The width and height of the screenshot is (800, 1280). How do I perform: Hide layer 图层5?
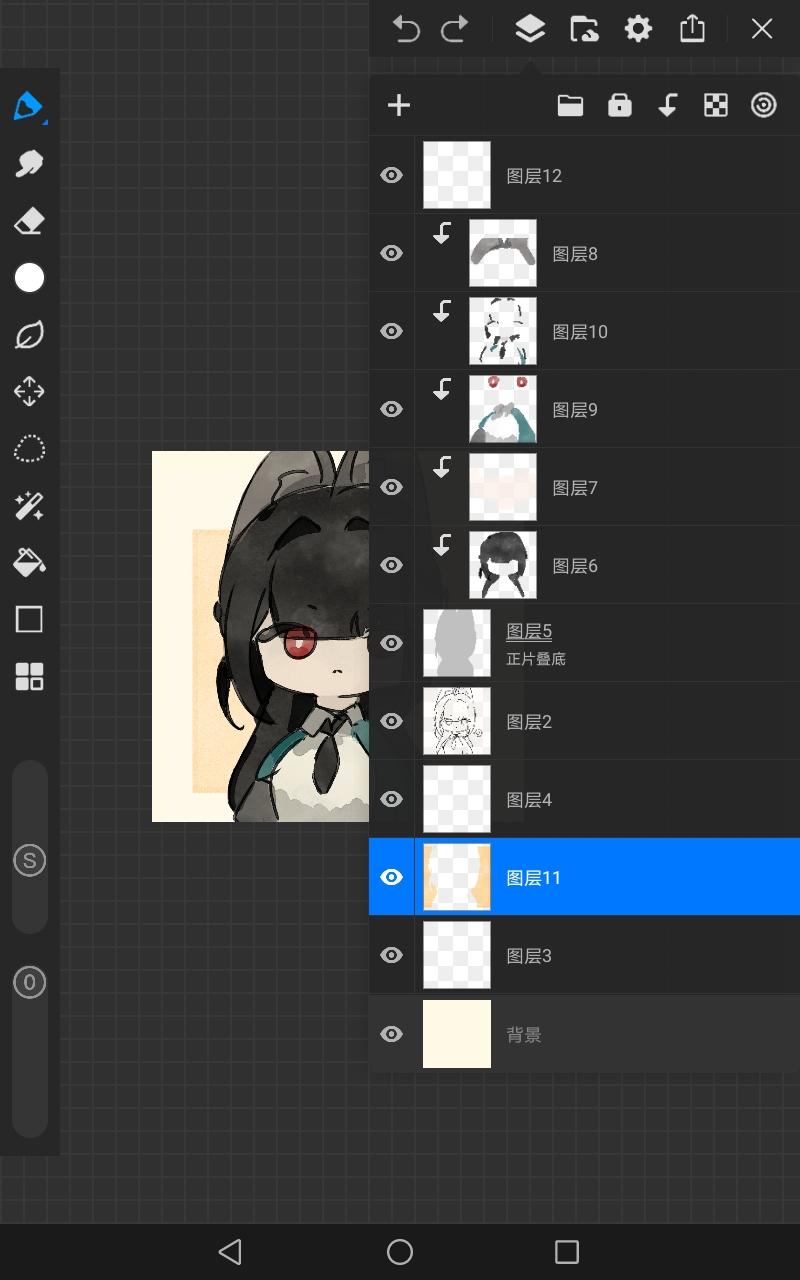coord(392,644)
